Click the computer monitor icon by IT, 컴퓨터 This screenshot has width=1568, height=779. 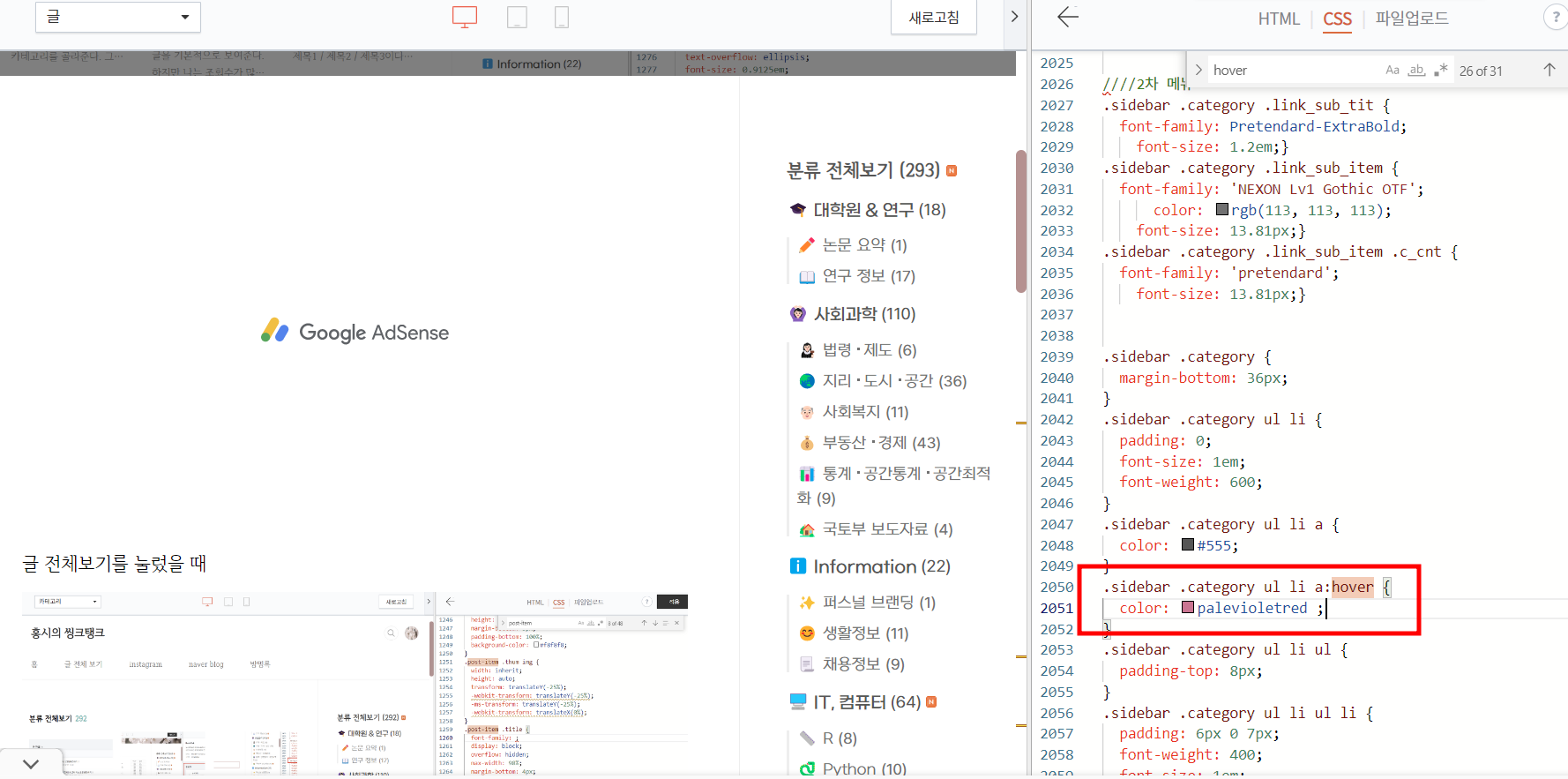point(798,702)
